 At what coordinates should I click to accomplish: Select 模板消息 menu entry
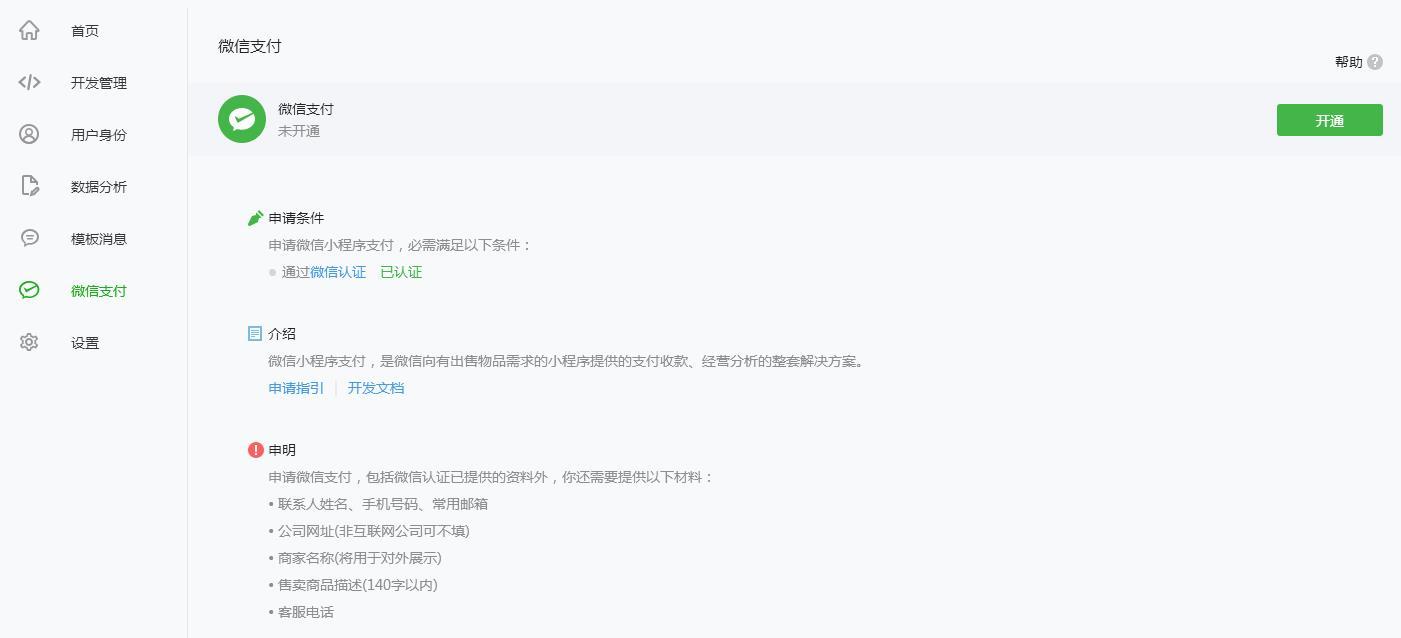click(x=99, y=239)
